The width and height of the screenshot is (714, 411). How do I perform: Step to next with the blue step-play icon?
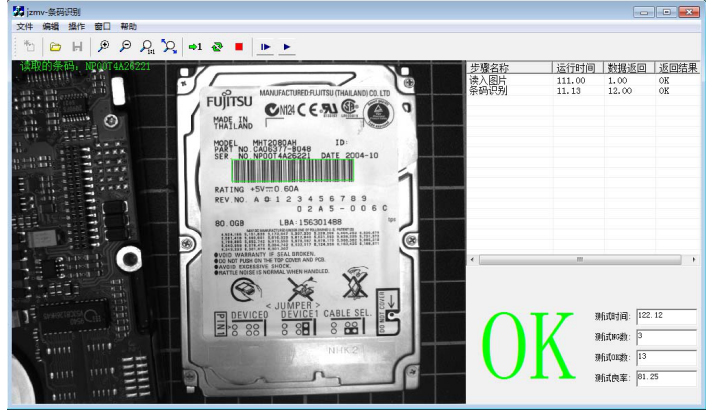pyautogui.click(x=265, y=46)
